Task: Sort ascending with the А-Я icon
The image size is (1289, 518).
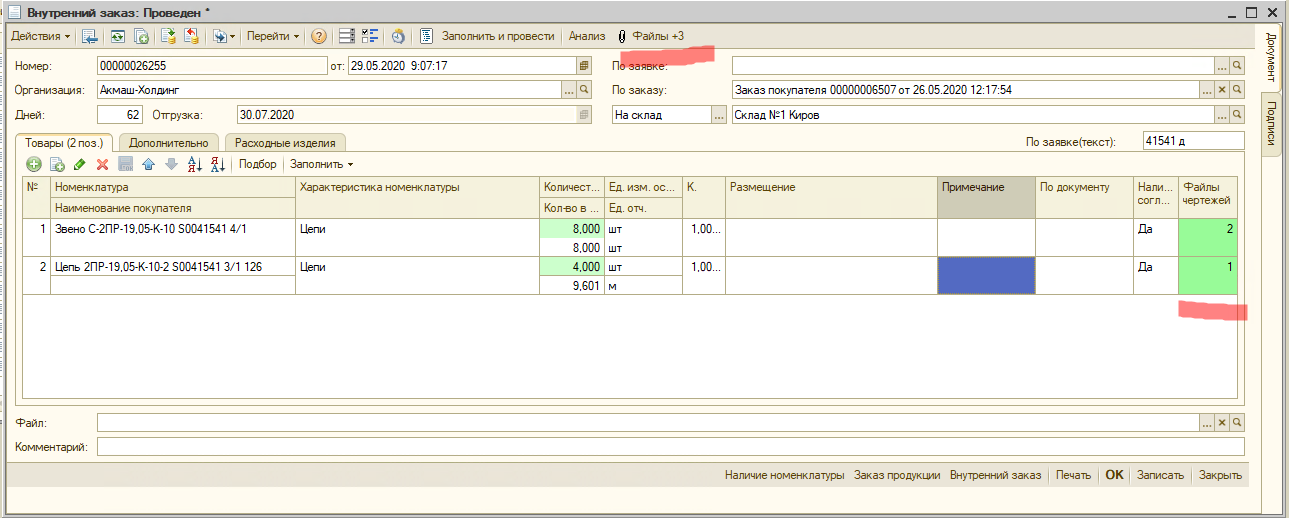Action: point(195,164)
